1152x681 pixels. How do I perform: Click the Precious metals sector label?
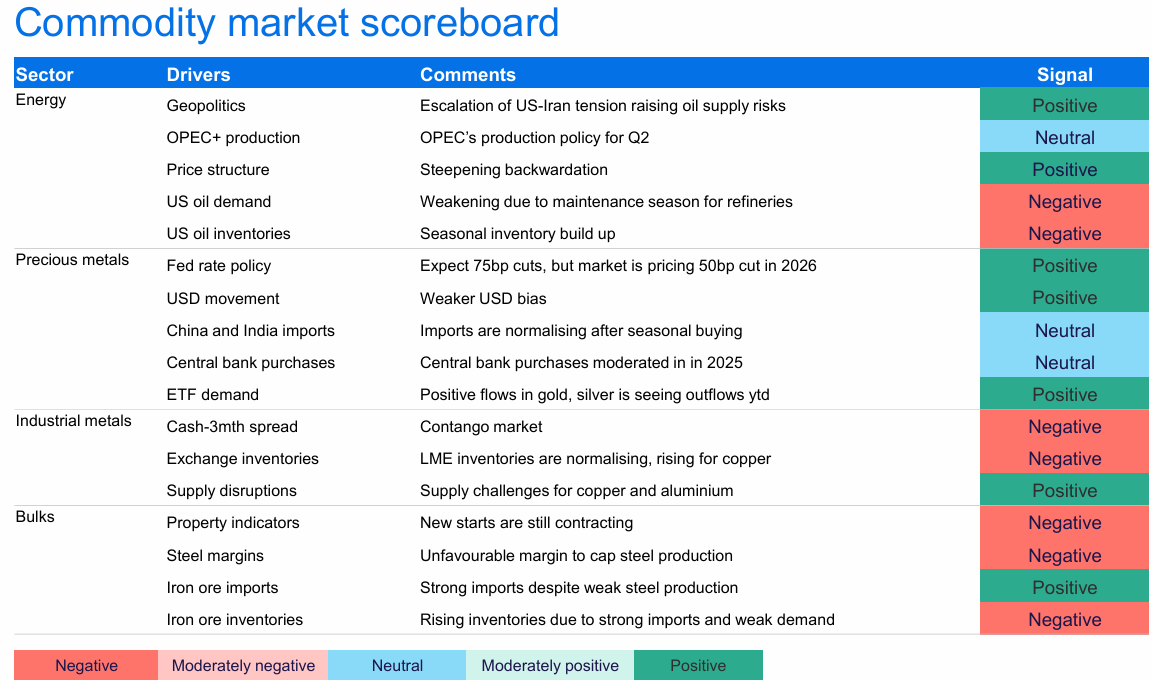[72, 260]
